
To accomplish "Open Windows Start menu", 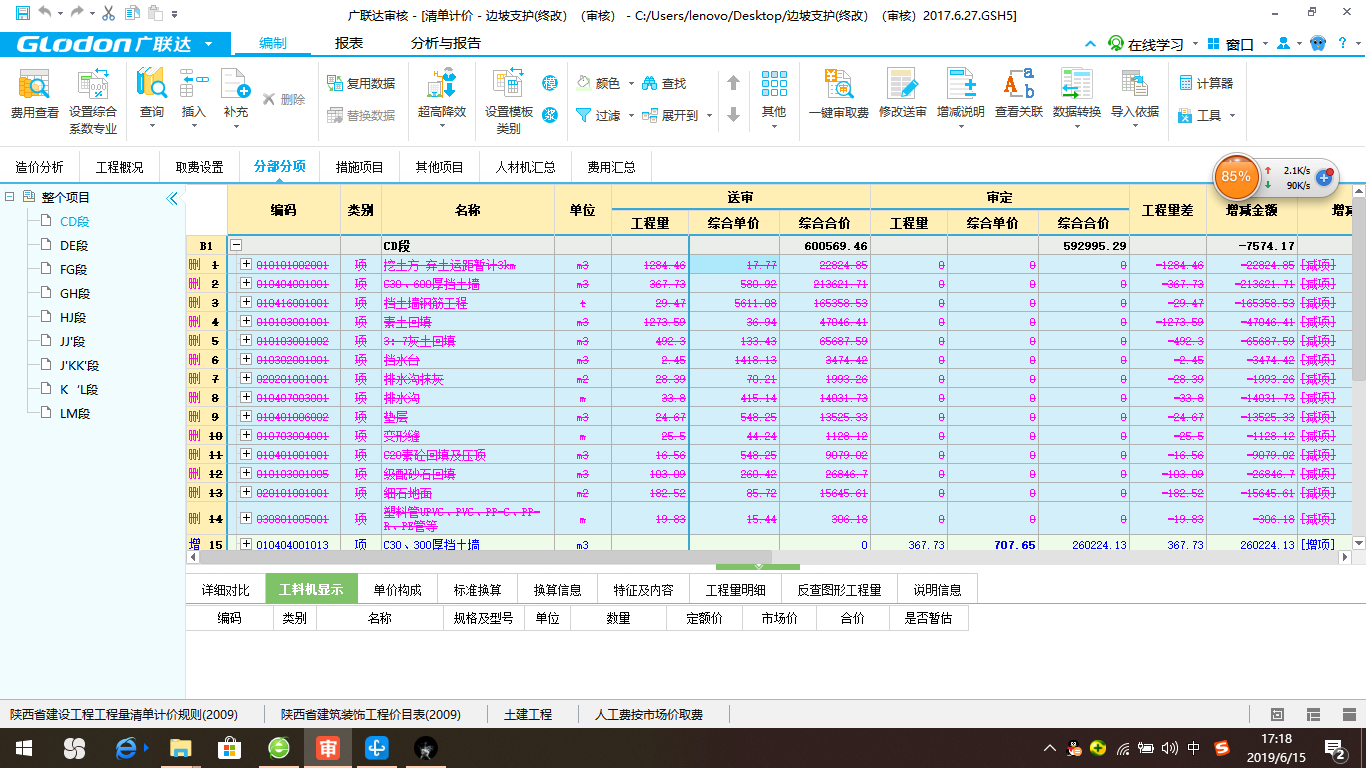I will click(x=23, y=748).
